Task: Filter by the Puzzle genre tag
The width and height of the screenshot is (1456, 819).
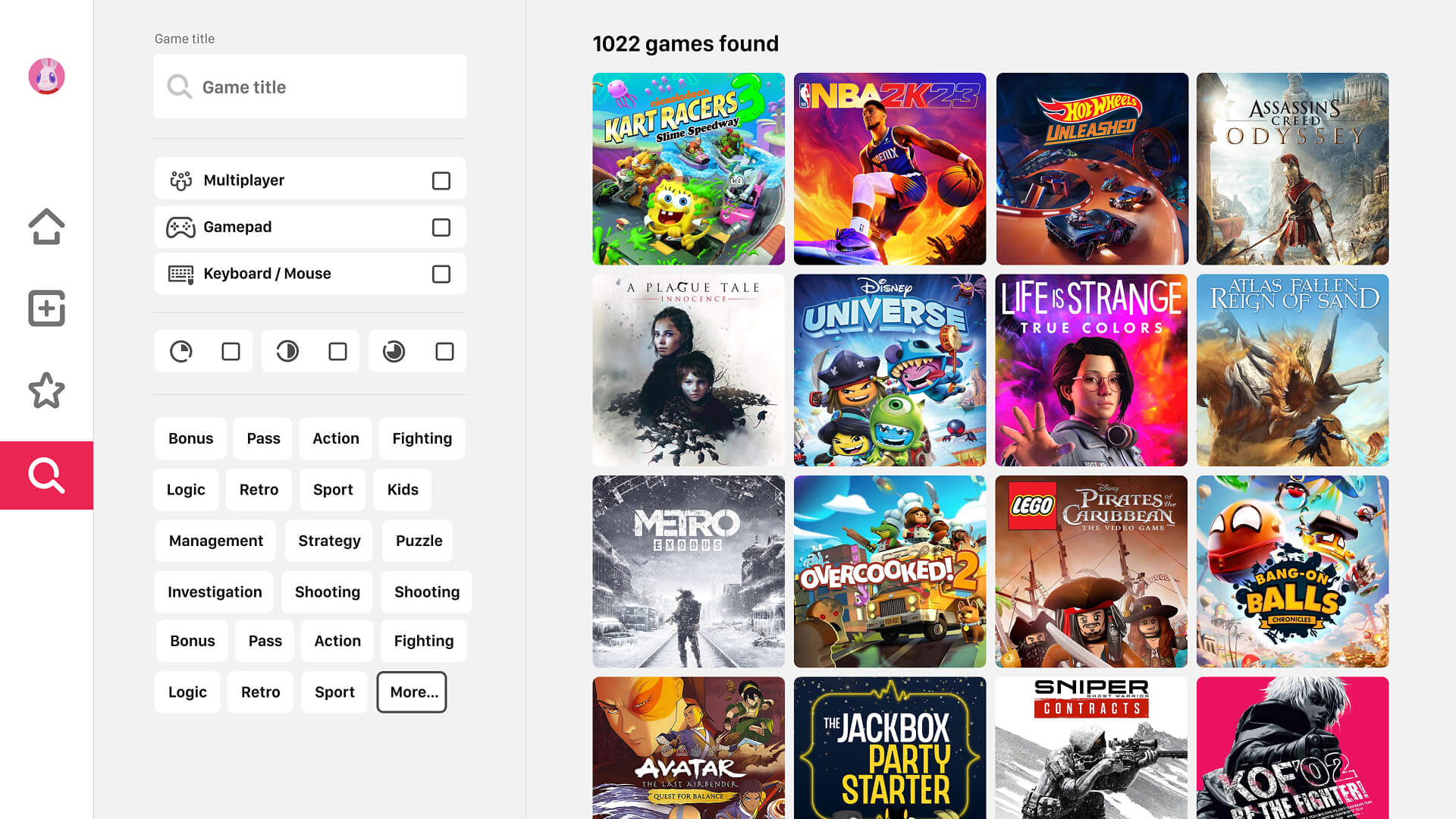Action: coord(419,541)
